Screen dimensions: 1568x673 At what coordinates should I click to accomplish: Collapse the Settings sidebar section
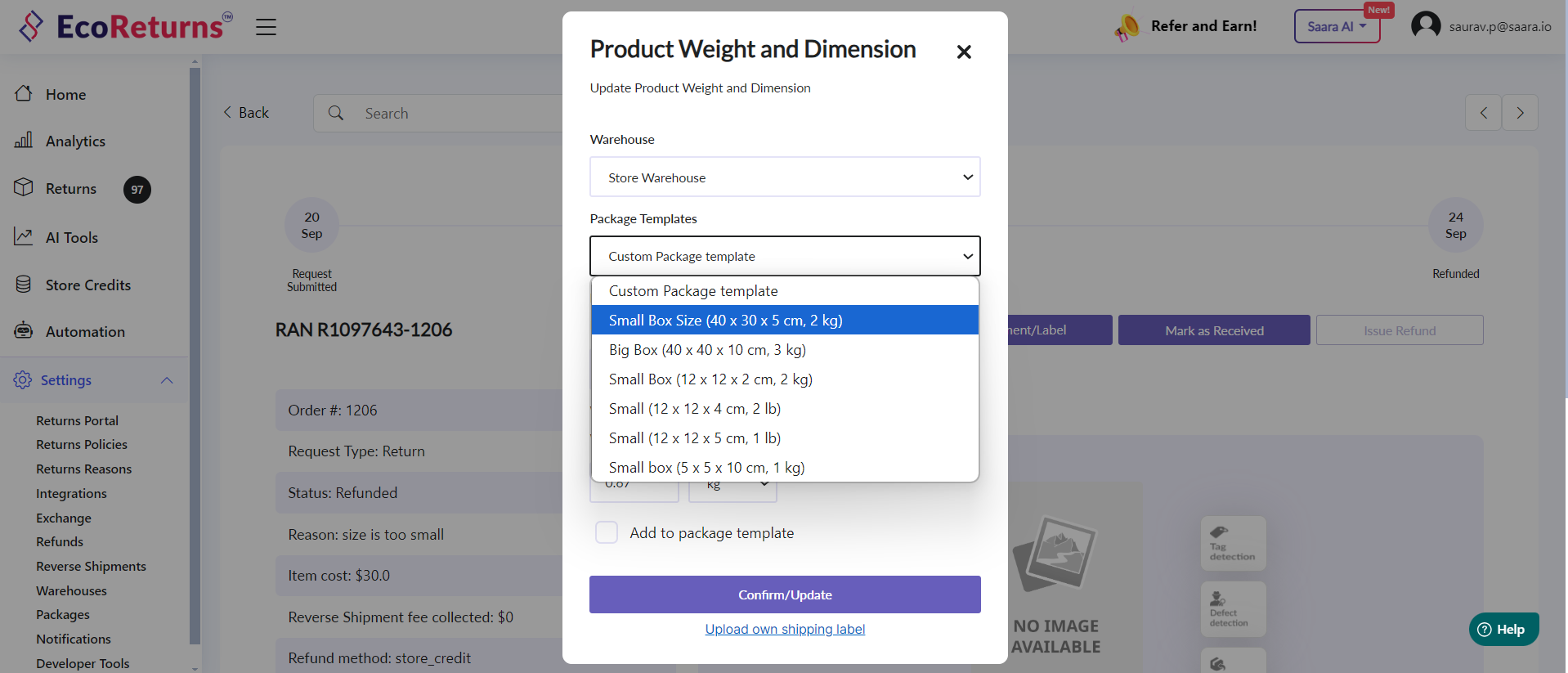tap(167, 380)
